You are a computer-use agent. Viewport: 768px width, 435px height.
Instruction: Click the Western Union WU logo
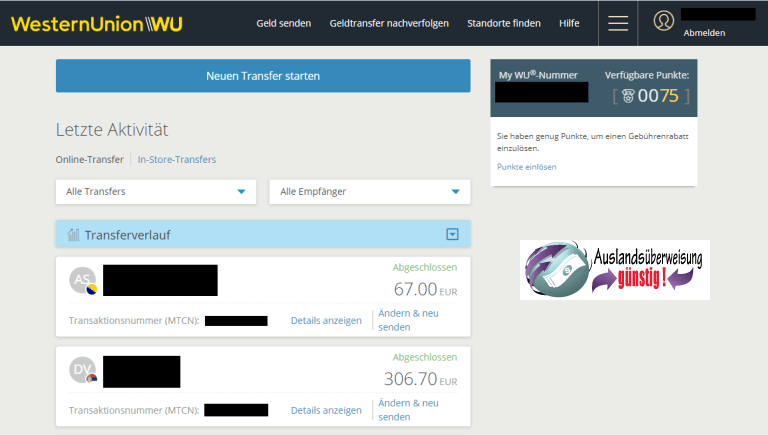click(x=96, y=24)
